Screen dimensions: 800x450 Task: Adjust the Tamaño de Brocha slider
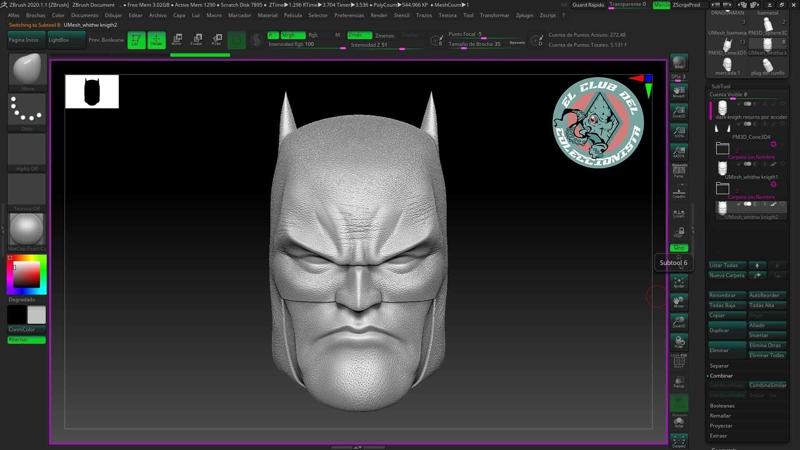[478, 44]
